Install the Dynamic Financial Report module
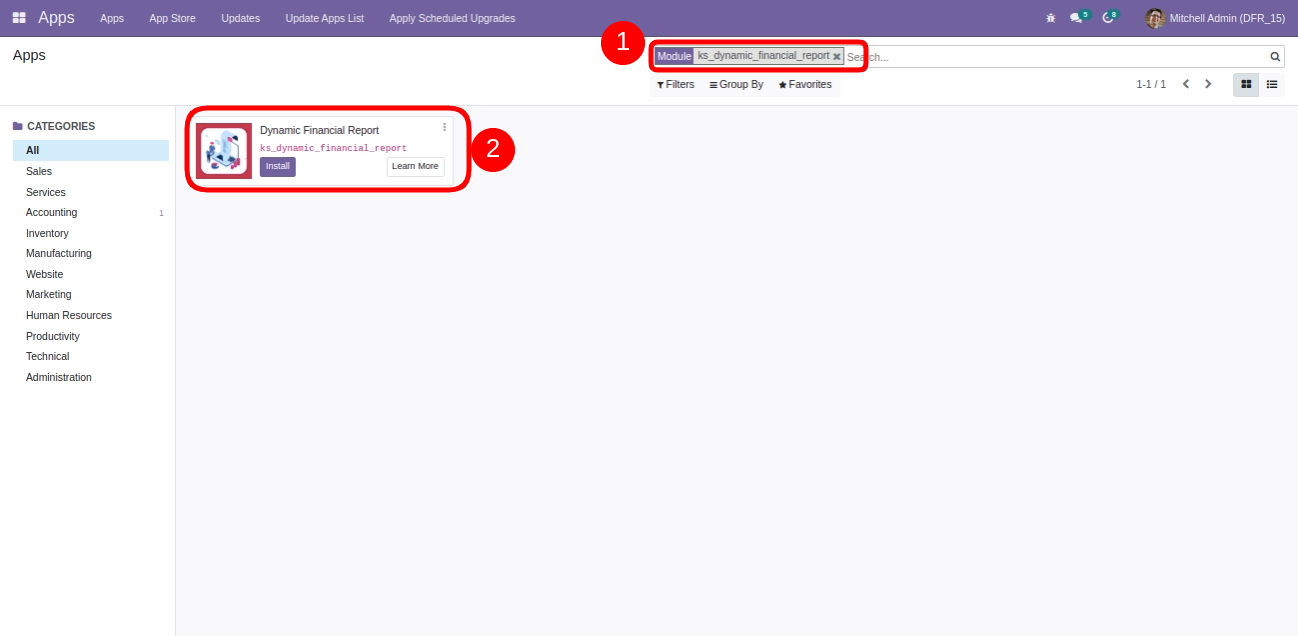Image resolution: width=1298 pixels, height=636 pixels. point(277,166)
